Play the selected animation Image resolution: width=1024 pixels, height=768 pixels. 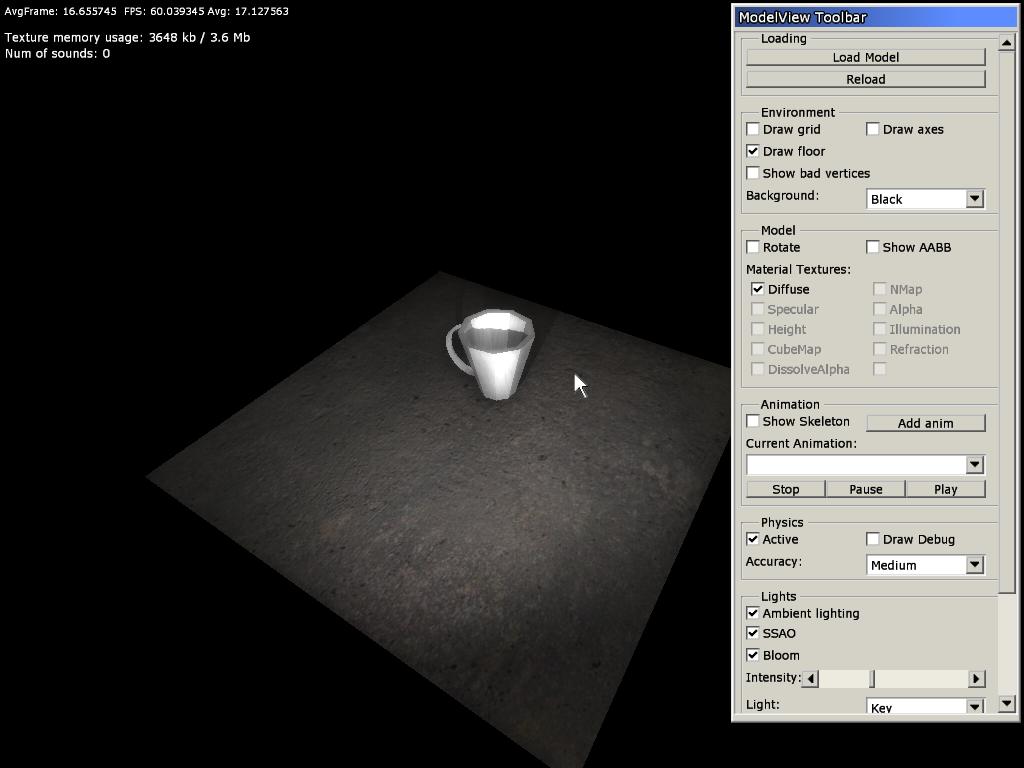[x=945, y=489]
